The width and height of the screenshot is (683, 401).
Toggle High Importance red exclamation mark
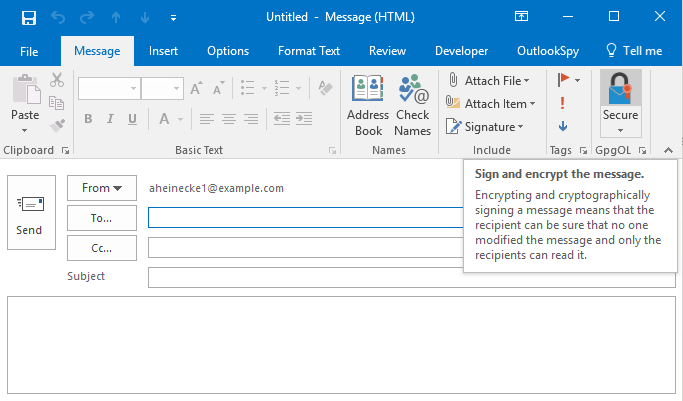click(563, 103)
